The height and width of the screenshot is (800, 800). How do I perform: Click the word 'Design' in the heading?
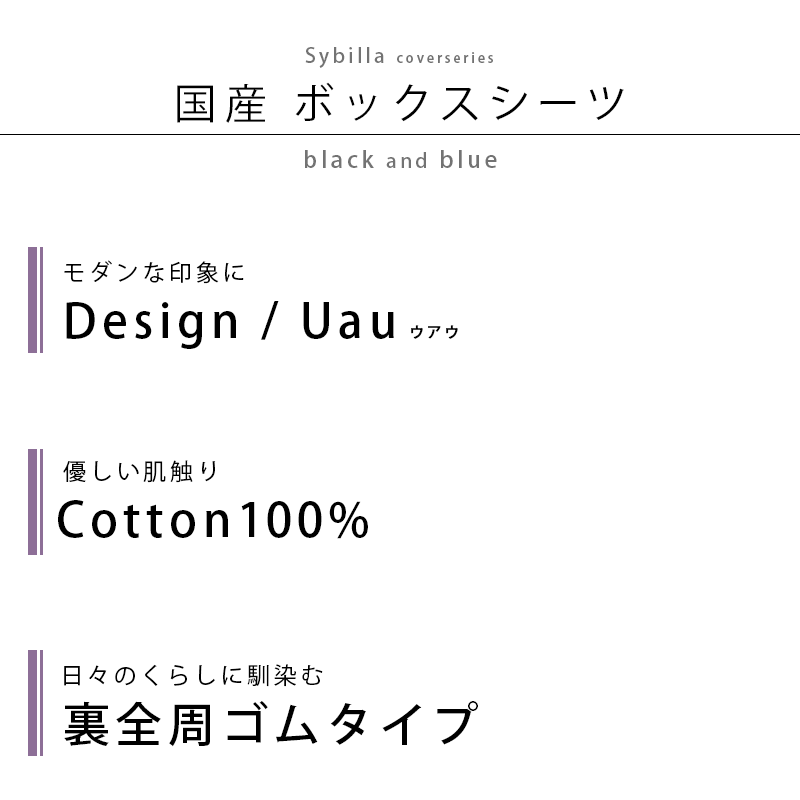coord(151,322)
